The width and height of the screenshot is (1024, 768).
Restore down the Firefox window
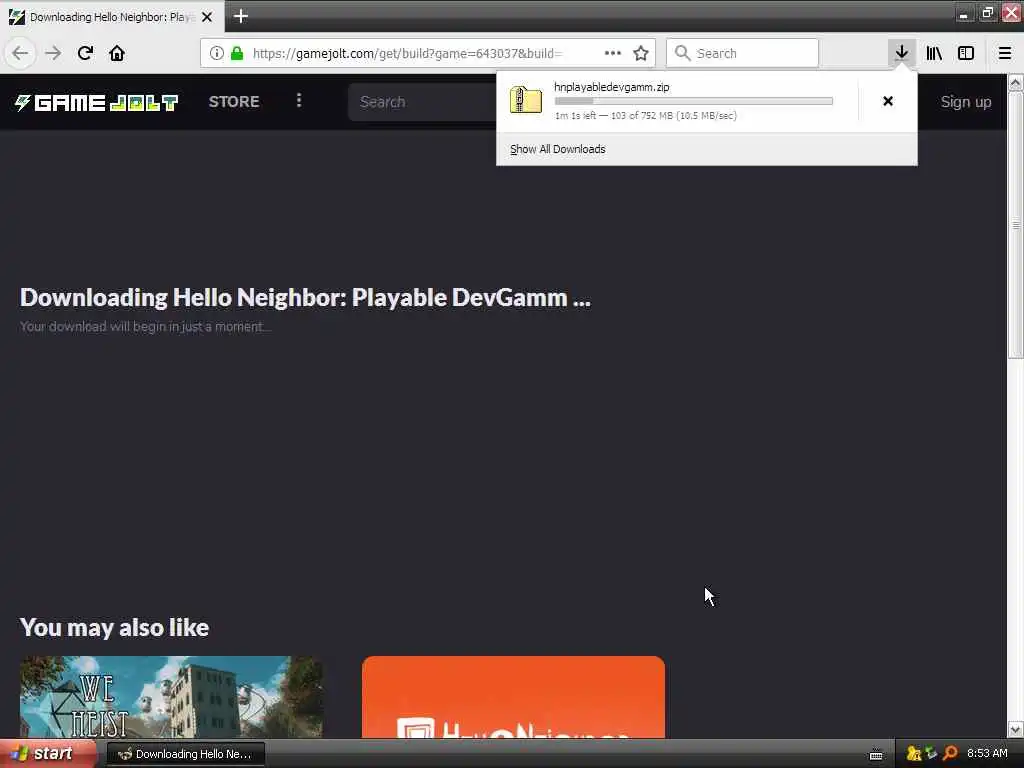pos(987,13)
